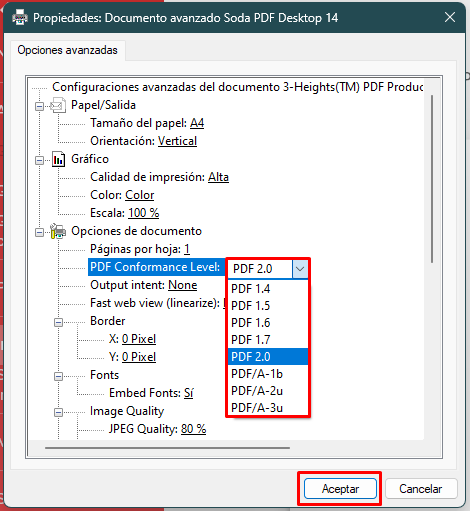Click the printer icon in title bar
Screen dimensions: 470x511
tap(20, 17)
